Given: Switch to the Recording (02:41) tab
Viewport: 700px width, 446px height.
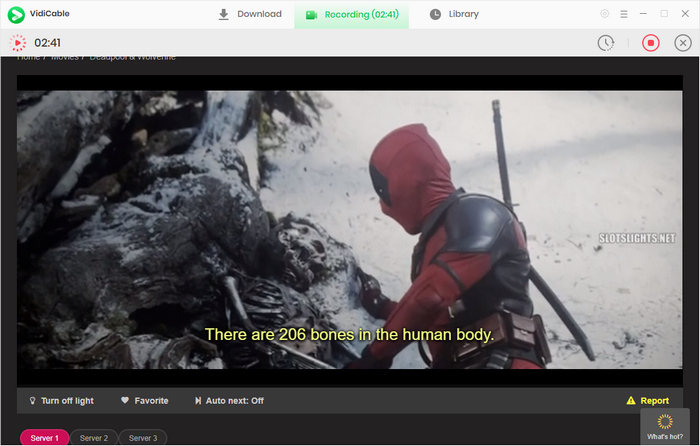Looking at the screenshot, I should [351, 15].
